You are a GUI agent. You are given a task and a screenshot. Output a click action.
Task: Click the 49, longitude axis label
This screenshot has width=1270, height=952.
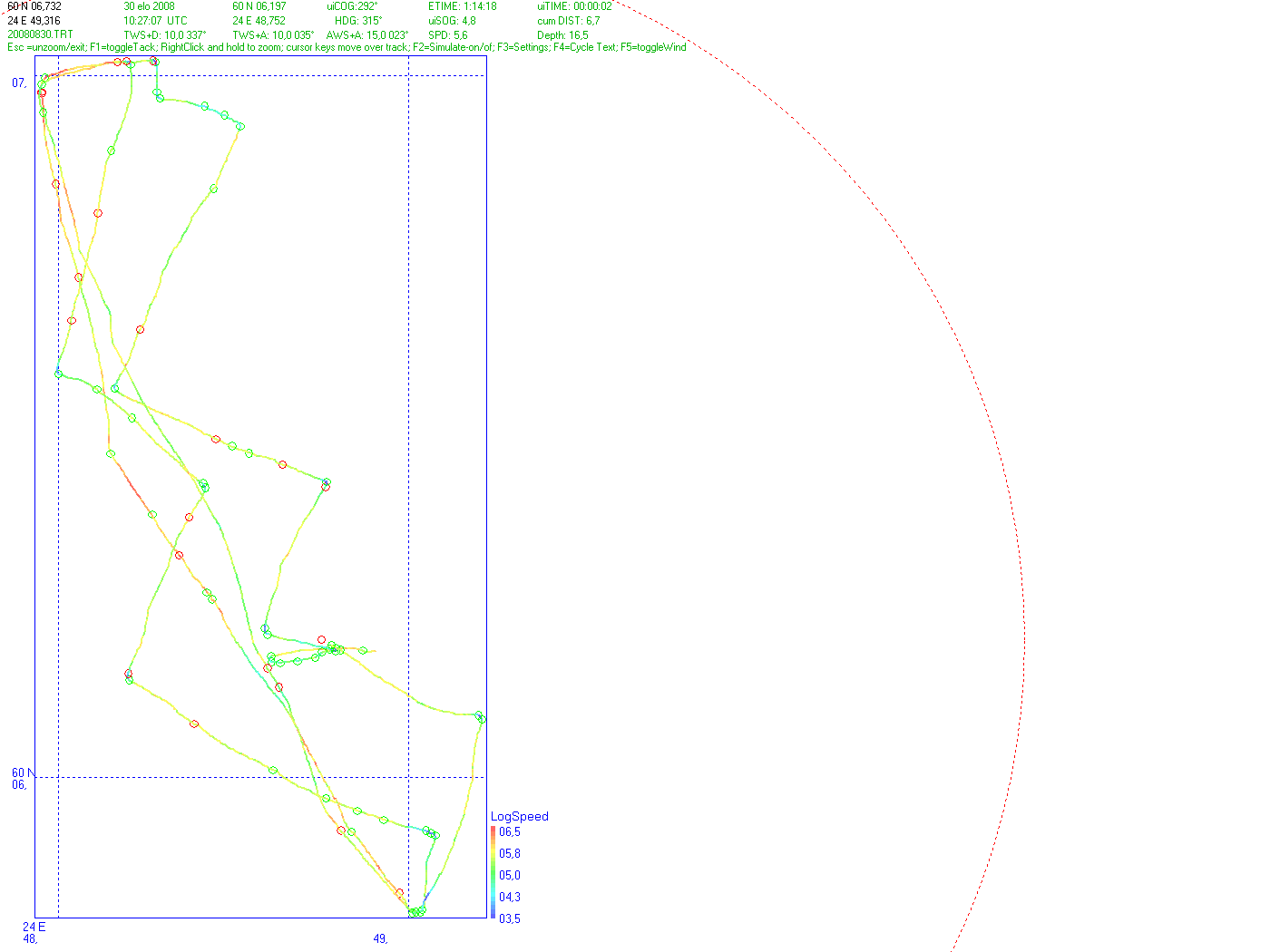tap(381, 938)
